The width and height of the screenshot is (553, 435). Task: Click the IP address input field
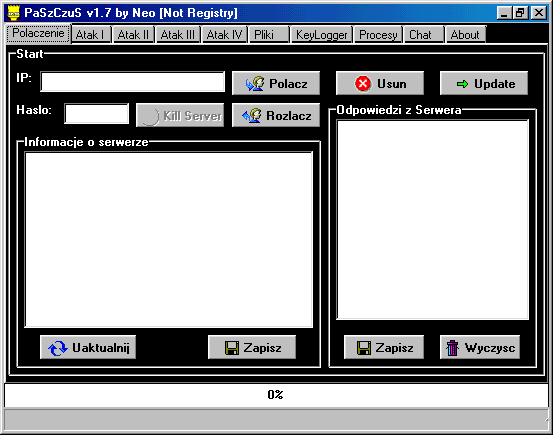(x=133, y=82)
